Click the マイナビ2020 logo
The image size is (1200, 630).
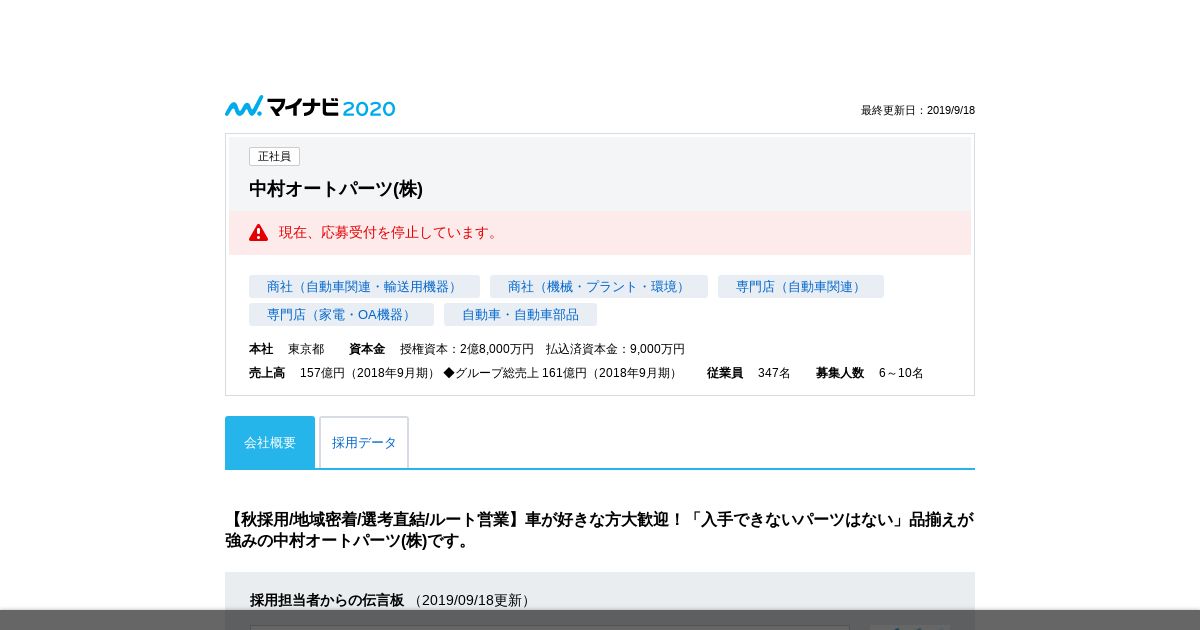310,107
